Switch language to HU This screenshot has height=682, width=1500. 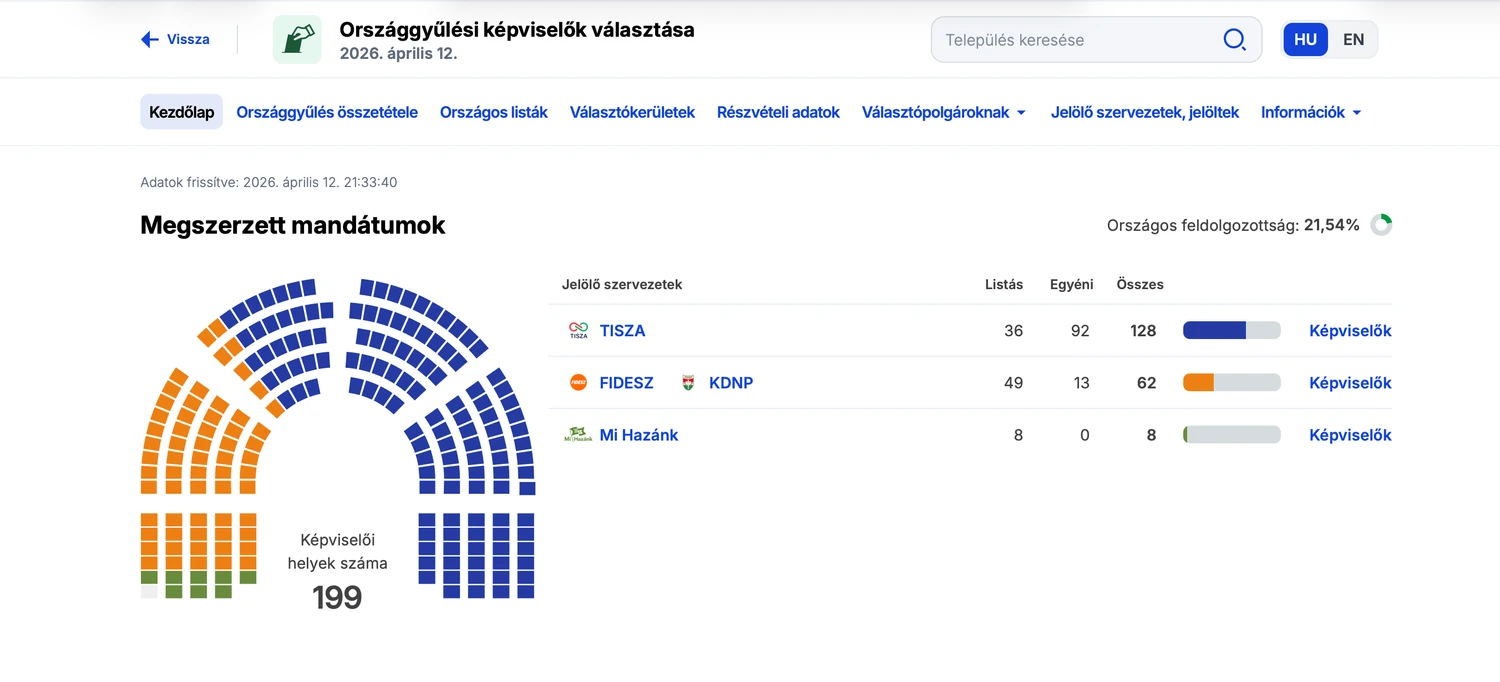tap(1305, 40)
